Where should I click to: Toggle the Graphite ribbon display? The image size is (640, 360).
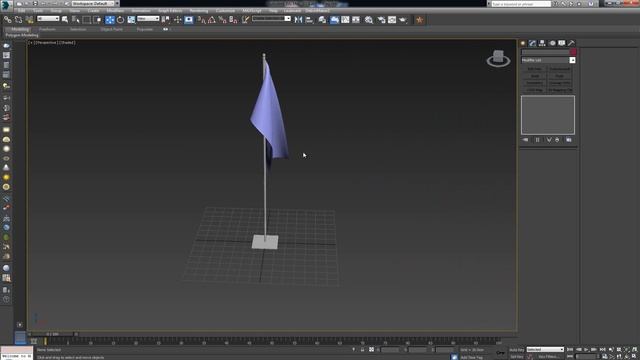pyautogui.click(x=334, y=20)
